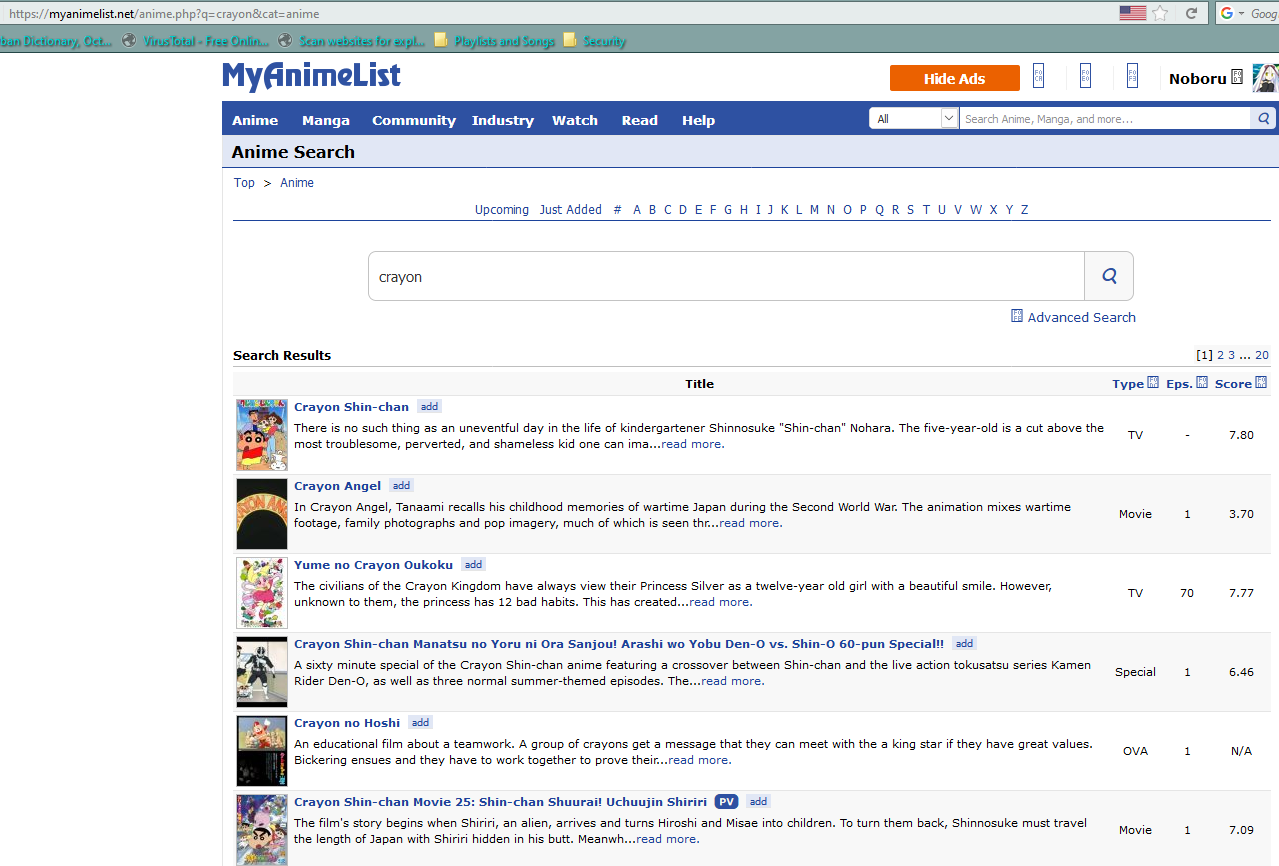Click the sort icon beside Type column

click(1153, 383)
